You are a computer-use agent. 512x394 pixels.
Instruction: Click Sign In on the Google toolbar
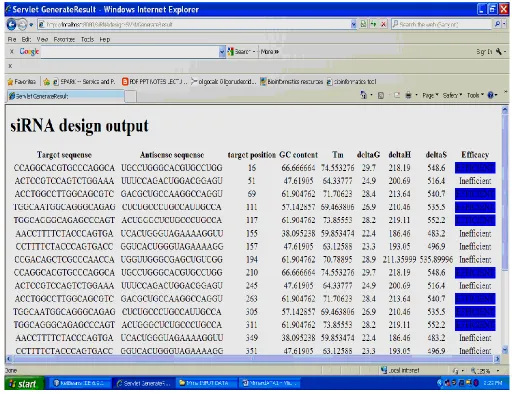[x=484, y=52]
